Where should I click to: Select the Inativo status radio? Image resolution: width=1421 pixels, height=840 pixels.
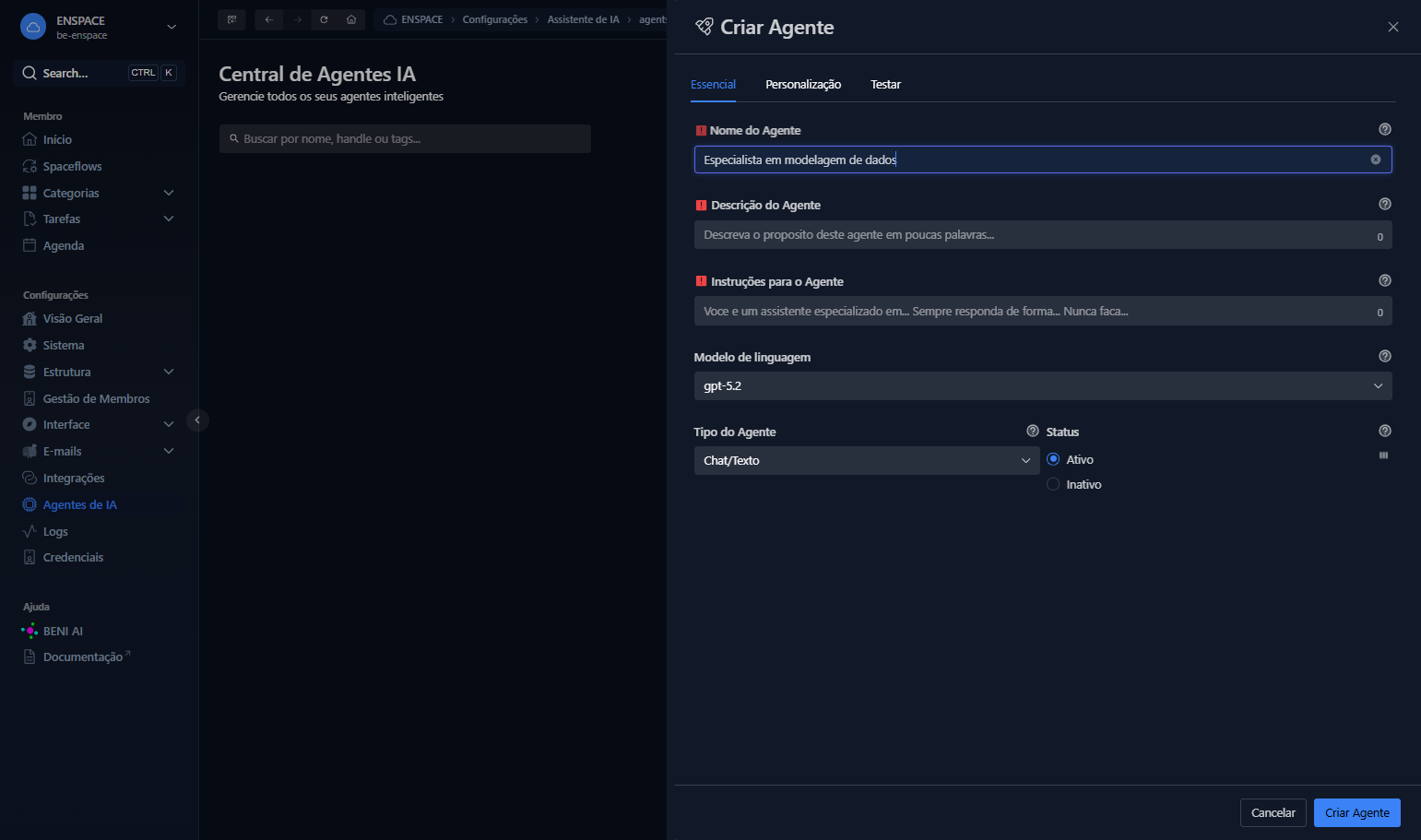(x=1053, y=485)
